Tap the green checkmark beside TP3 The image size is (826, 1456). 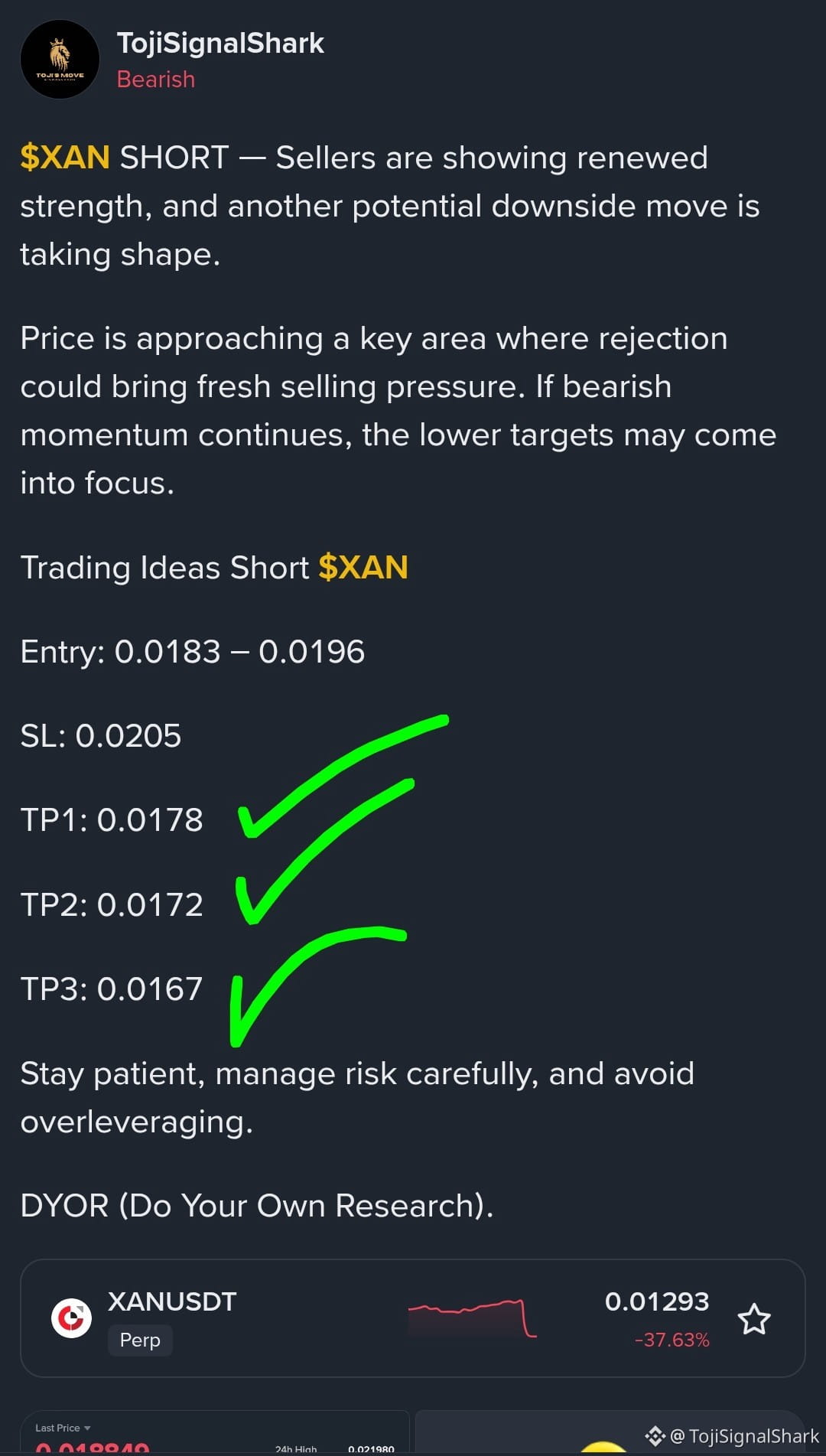[318, 985]
